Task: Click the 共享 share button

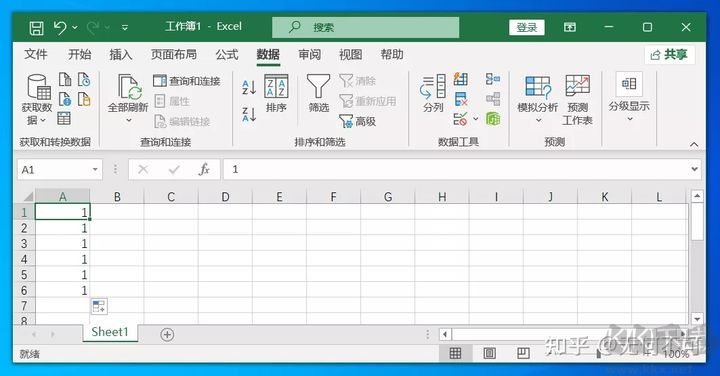Action: (669, 55)
